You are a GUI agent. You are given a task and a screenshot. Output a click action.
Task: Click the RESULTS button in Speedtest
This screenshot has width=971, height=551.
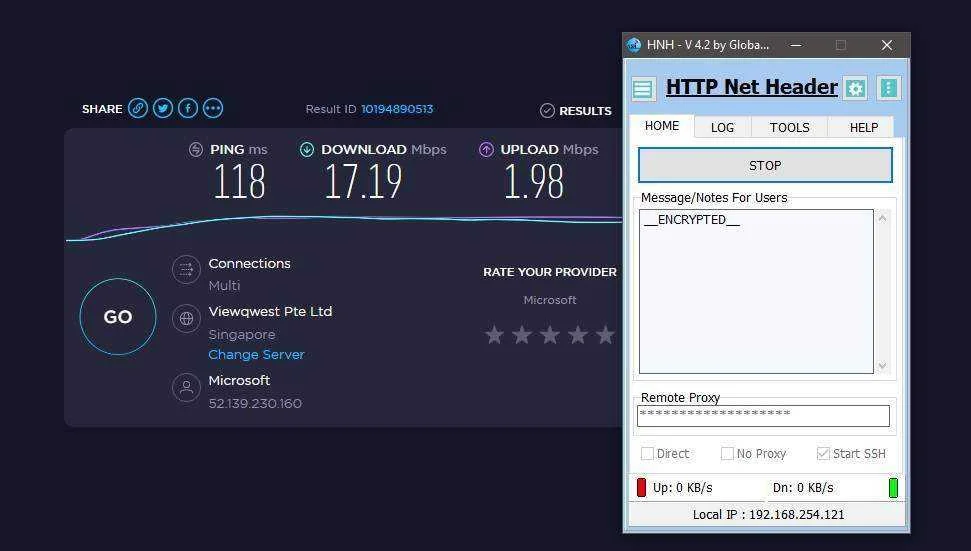(x=576, y=111)
